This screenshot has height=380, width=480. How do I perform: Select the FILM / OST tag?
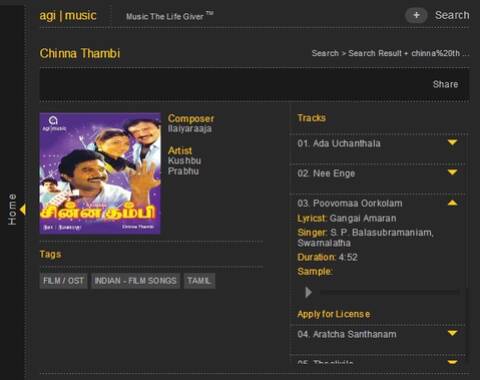(63, 281)
